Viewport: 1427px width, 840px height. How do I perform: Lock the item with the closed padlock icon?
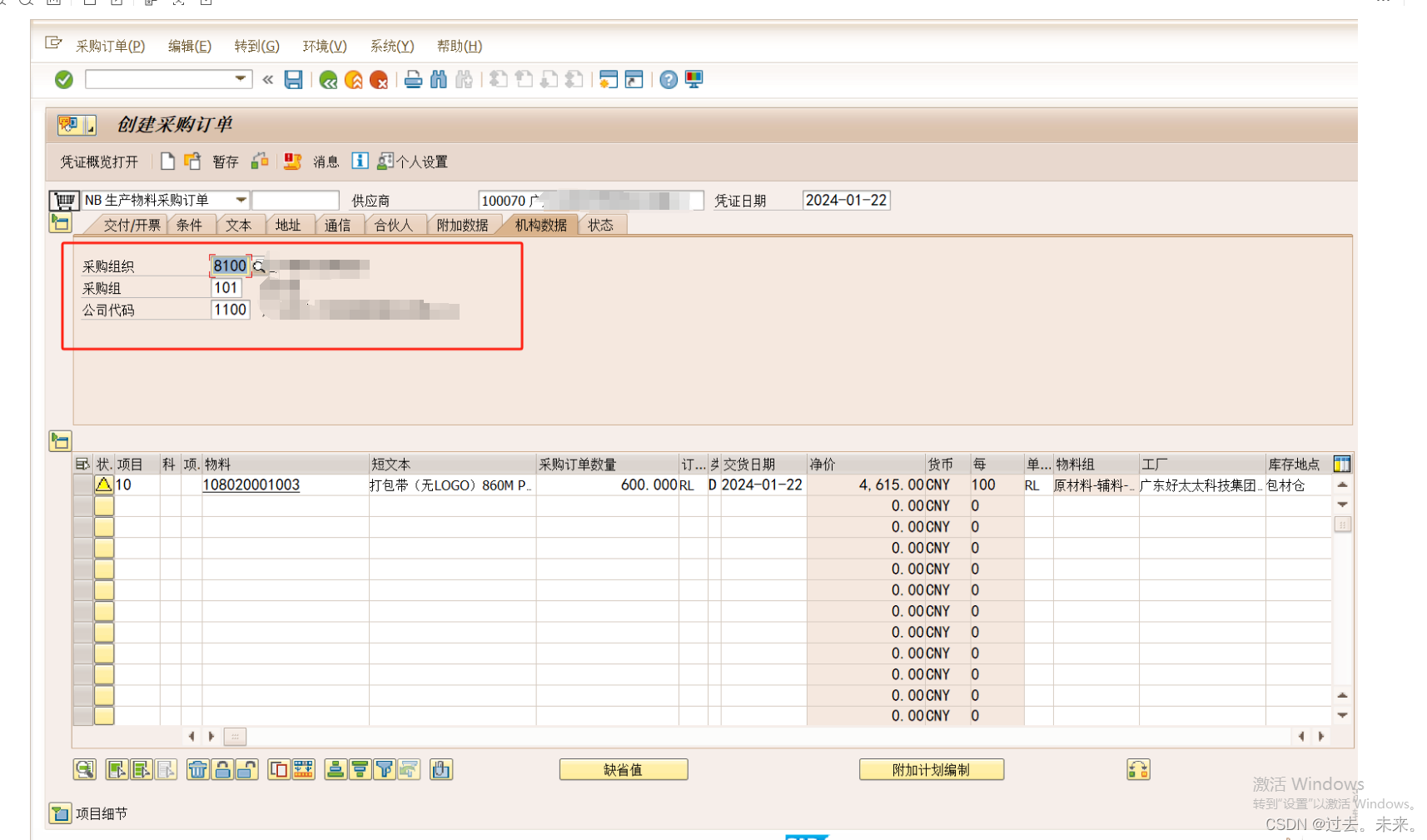pos(222,770)
